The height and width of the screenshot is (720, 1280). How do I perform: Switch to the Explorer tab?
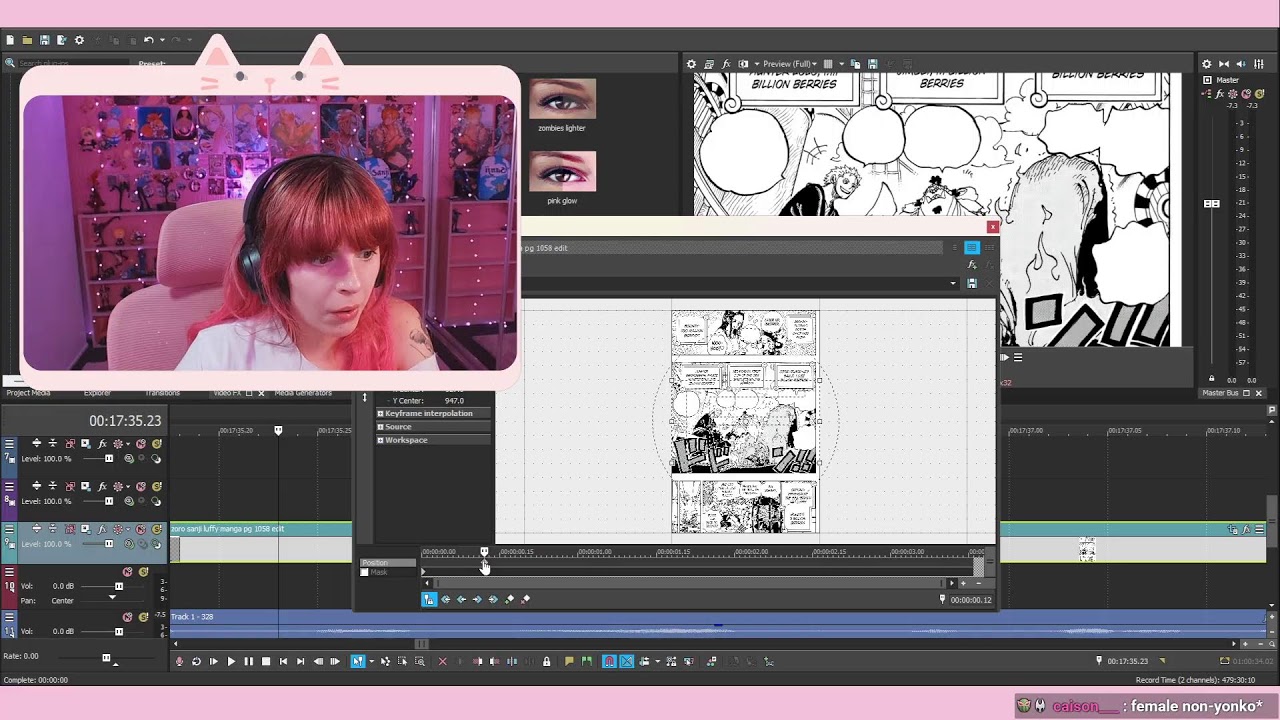(x=97, y=393)
